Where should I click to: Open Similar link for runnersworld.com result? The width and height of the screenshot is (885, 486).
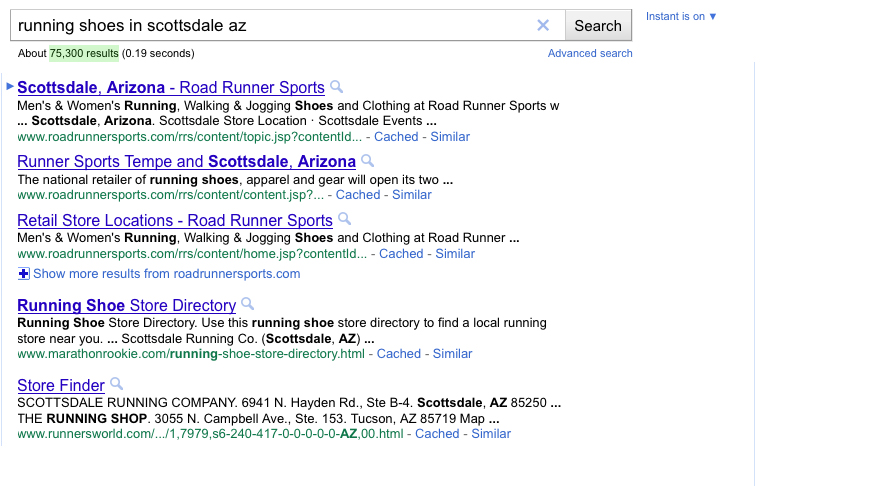tap(491, 434)
